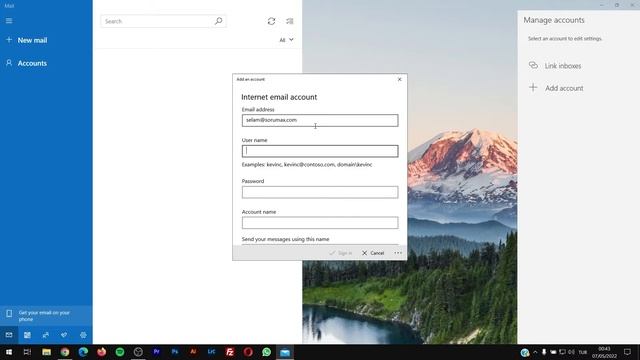Viewport: 640px width, 360px height.
Task: Close the Add an account dialog
Action: coord(400,79)
